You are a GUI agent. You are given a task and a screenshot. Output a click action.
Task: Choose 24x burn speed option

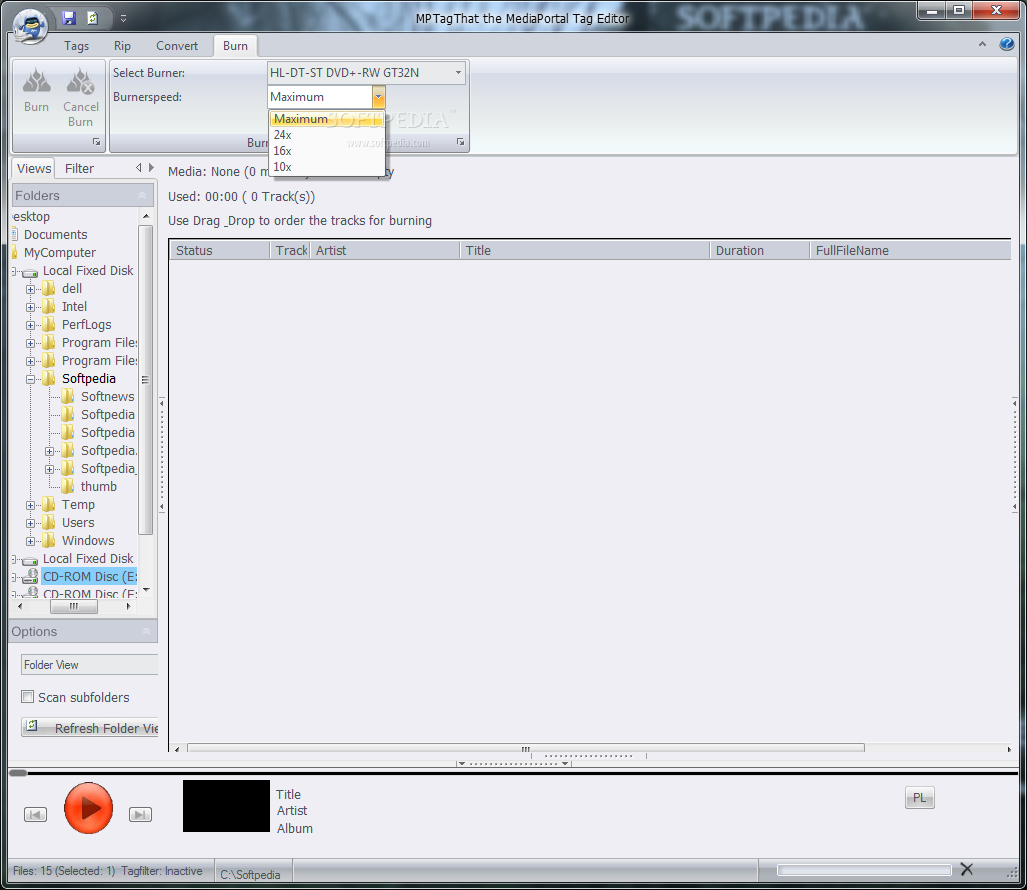326,135
